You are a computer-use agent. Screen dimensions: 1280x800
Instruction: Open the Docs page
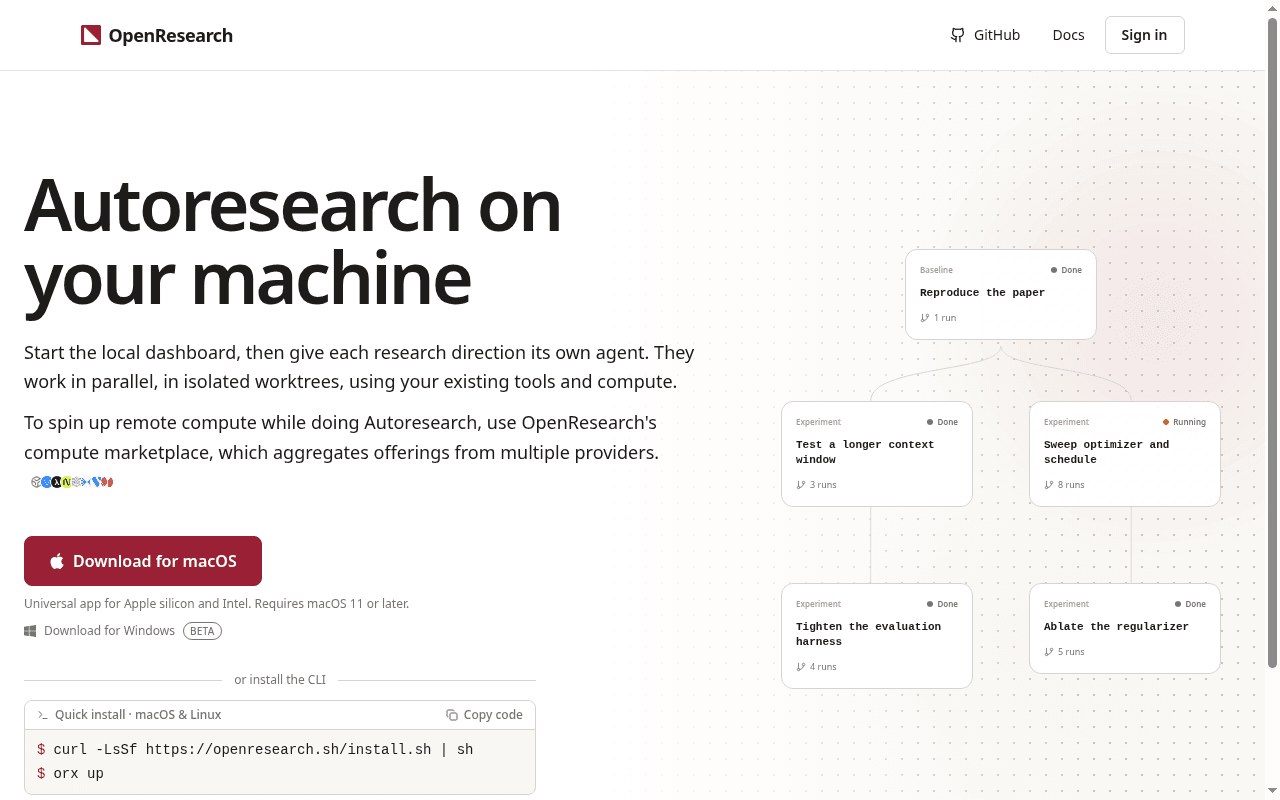pyautogui.click(x=1068, y=35)
